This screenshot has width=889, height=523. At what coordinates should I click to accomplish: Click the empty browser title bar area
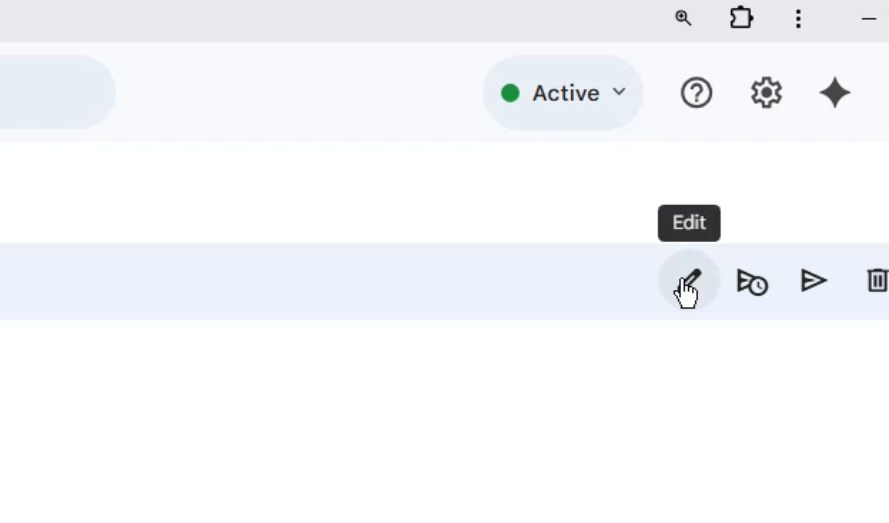[x=300, y=20]
